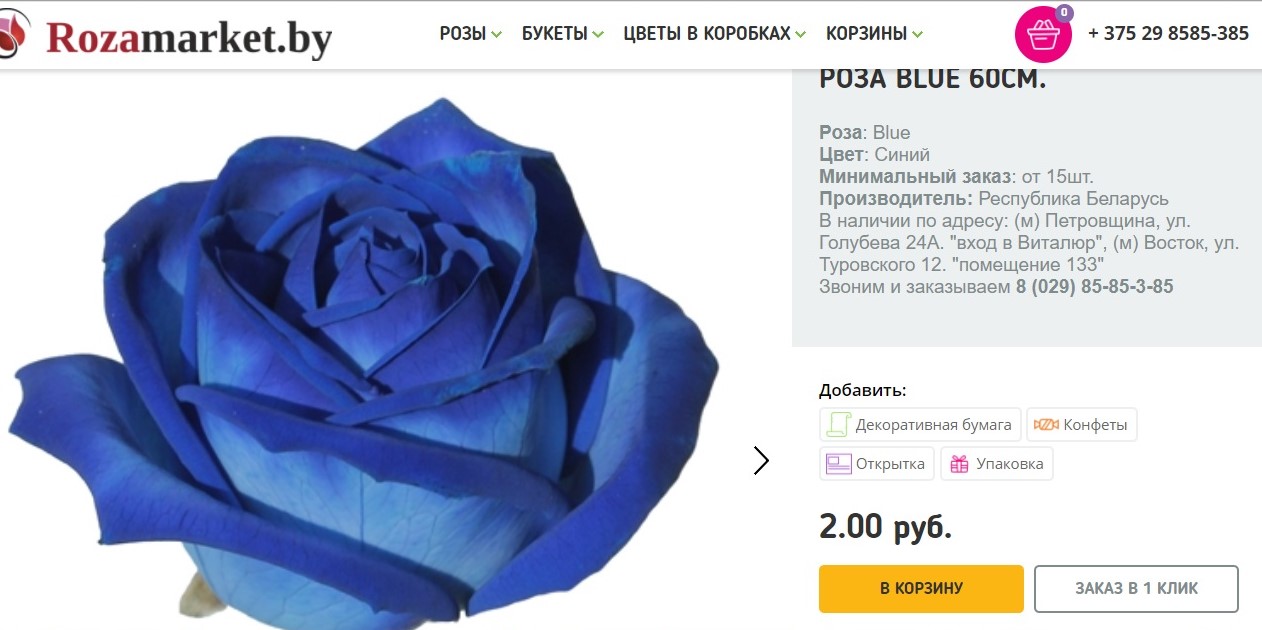Expand the КОРЗИНЫ dropdown chevron
Image resolution: width=1262 pixels, height=630 pixels.
(x=918, y=35)
